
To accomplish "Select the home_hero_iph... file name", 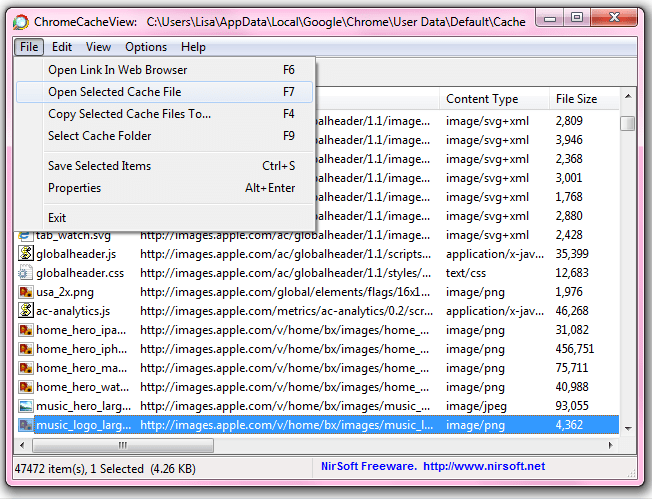I will click(82, 349).
